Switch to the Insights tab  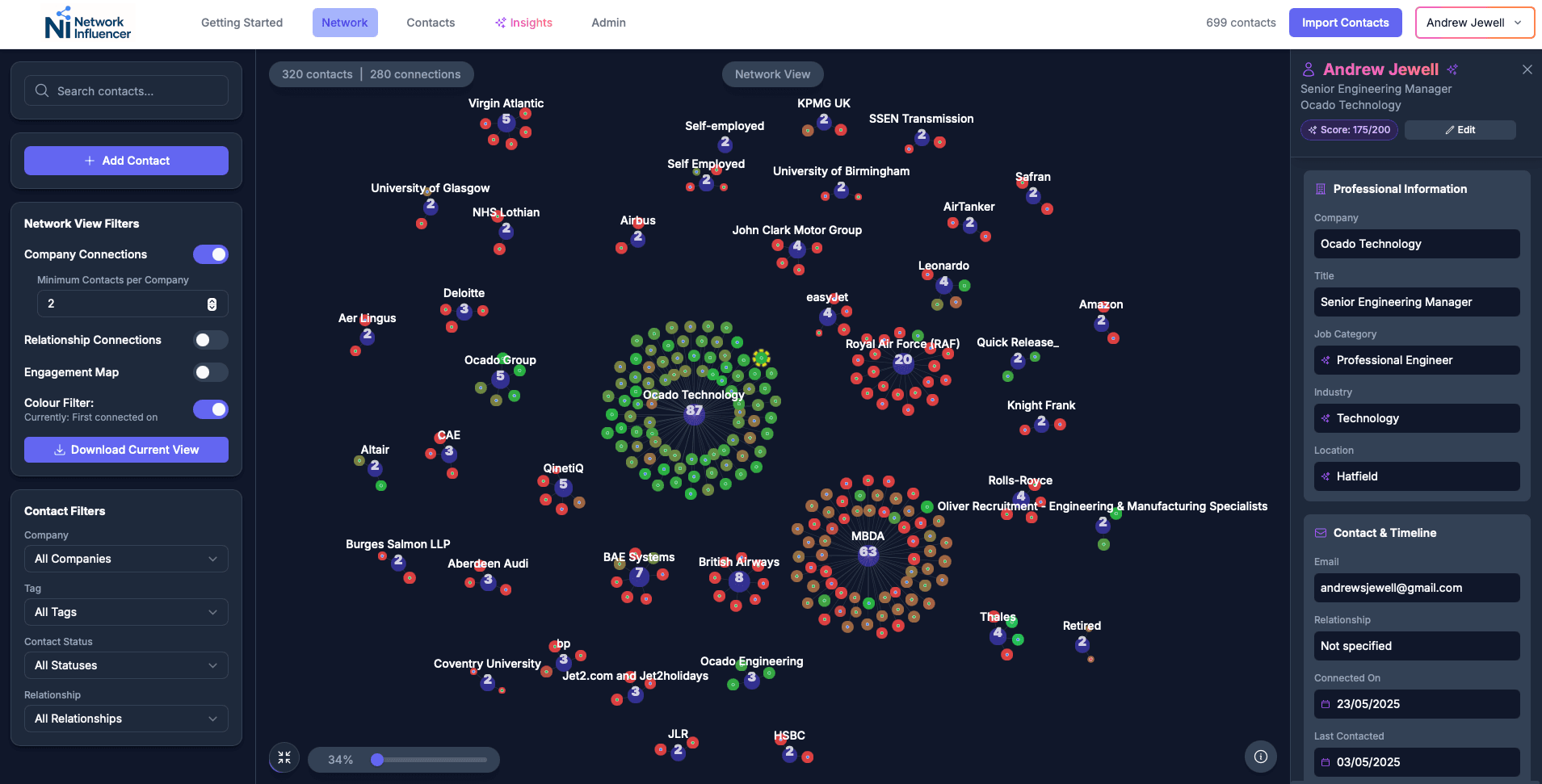pyautogui.click(x=524, y=23)
